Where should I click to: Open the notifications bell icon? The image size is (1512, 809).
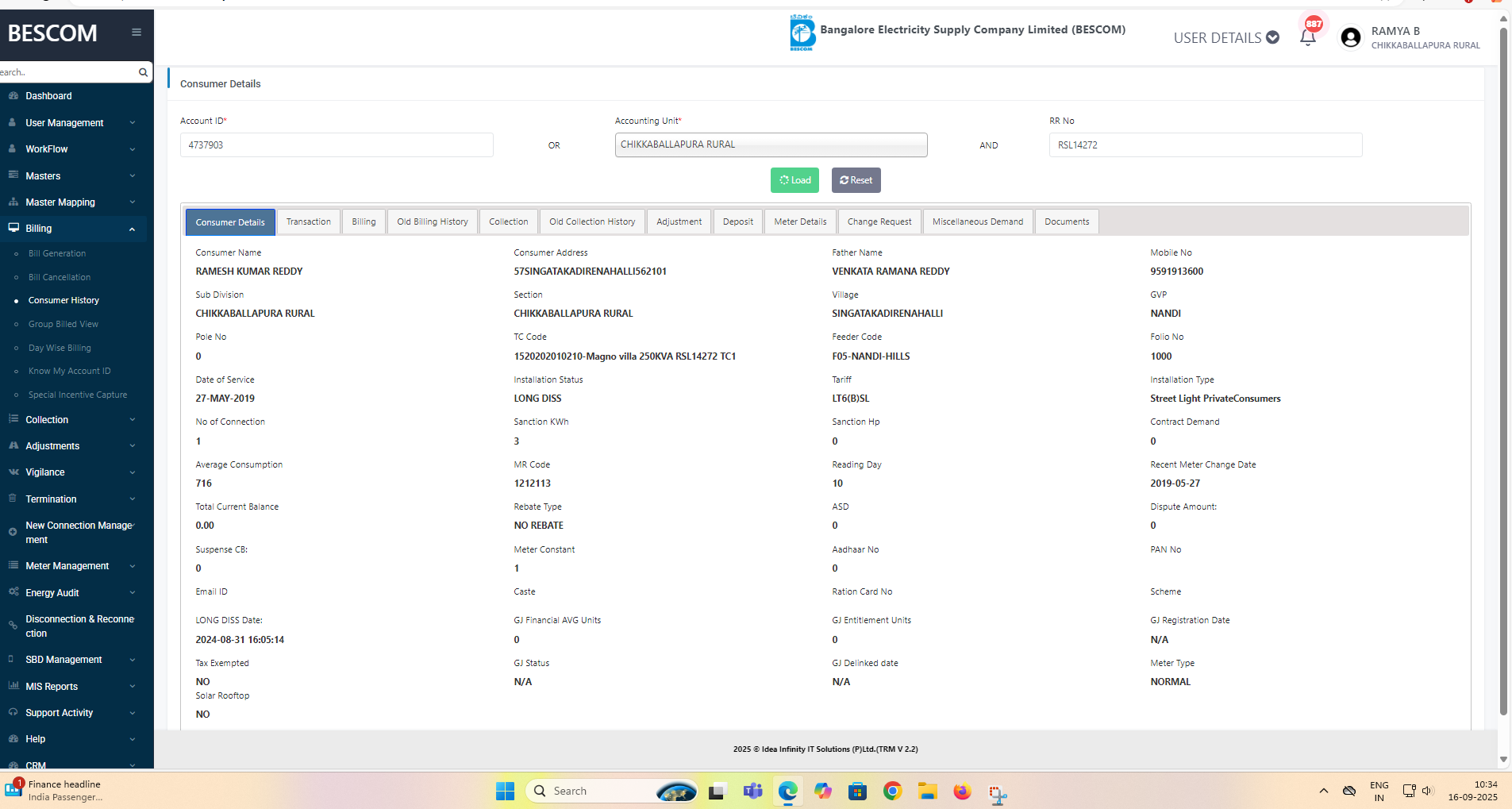[x=1308, y=37]
